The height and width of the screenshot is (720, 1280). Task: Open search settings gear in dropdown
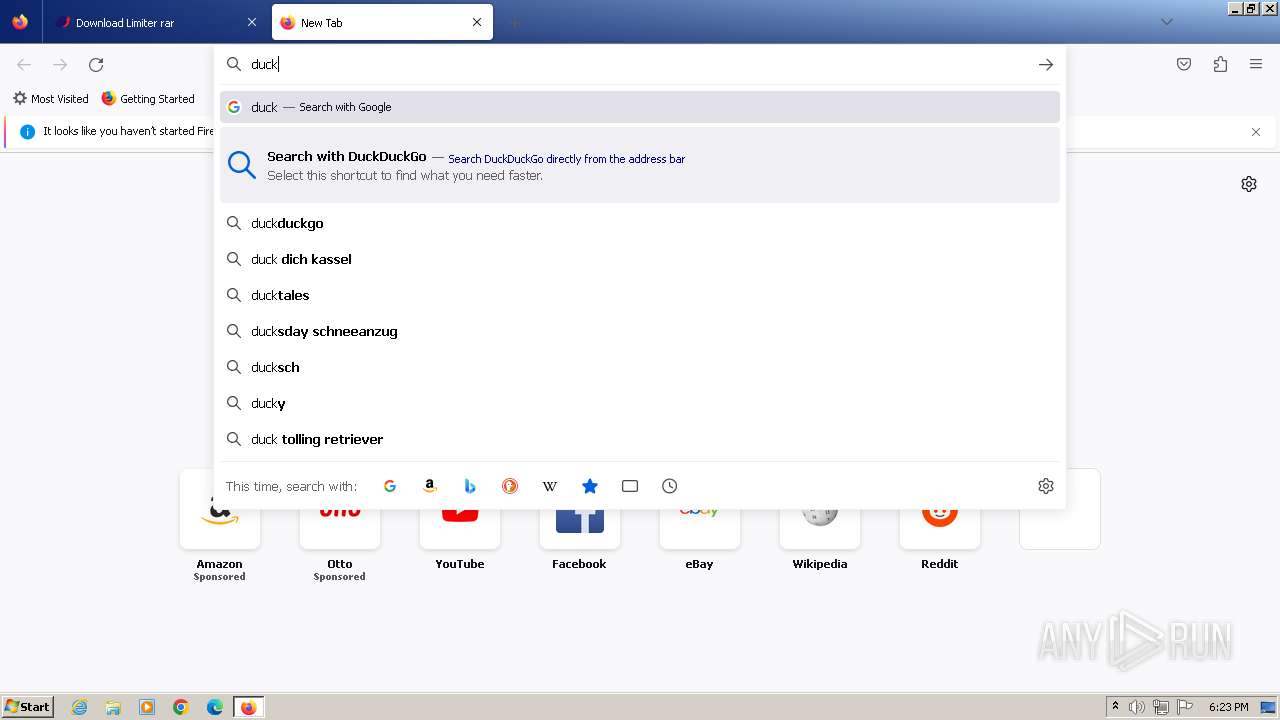click(1046, 486)
